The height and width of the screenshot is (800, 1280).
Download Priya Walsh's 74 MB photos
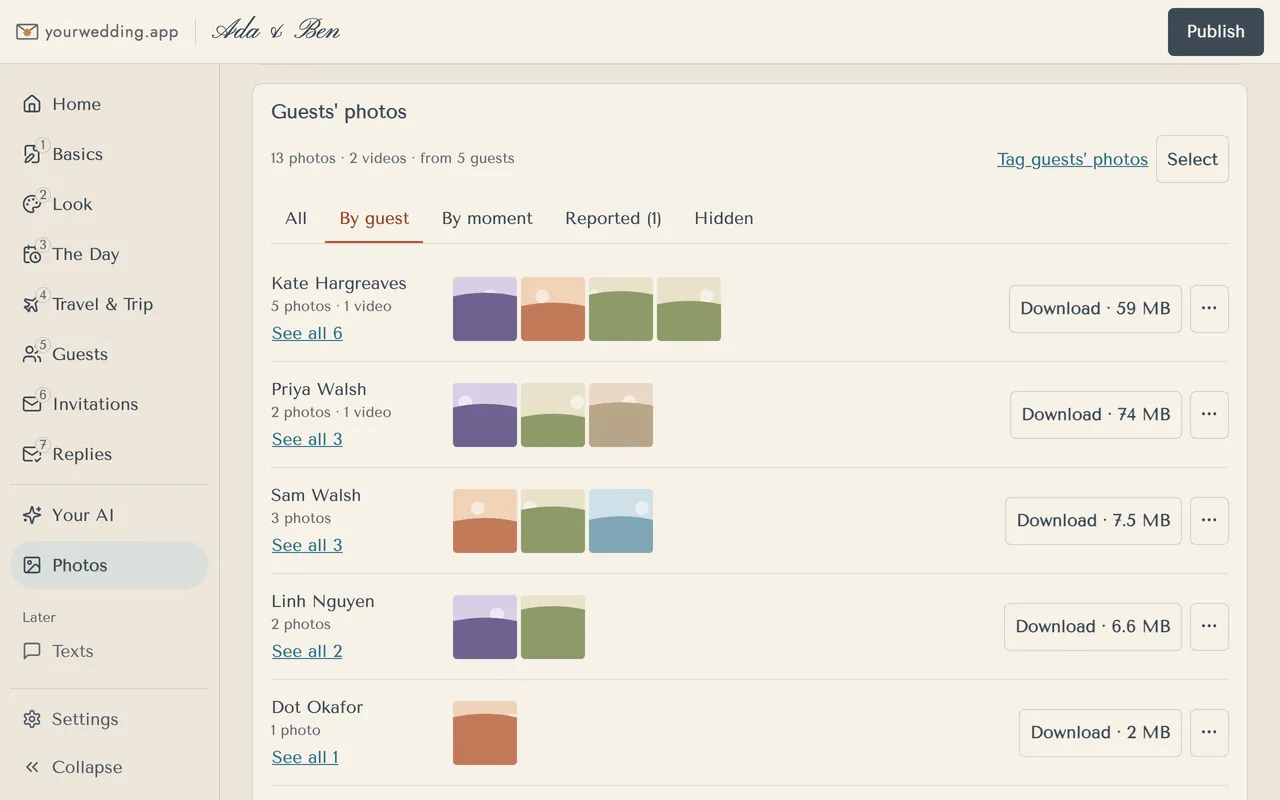[x=1095, y=414]
